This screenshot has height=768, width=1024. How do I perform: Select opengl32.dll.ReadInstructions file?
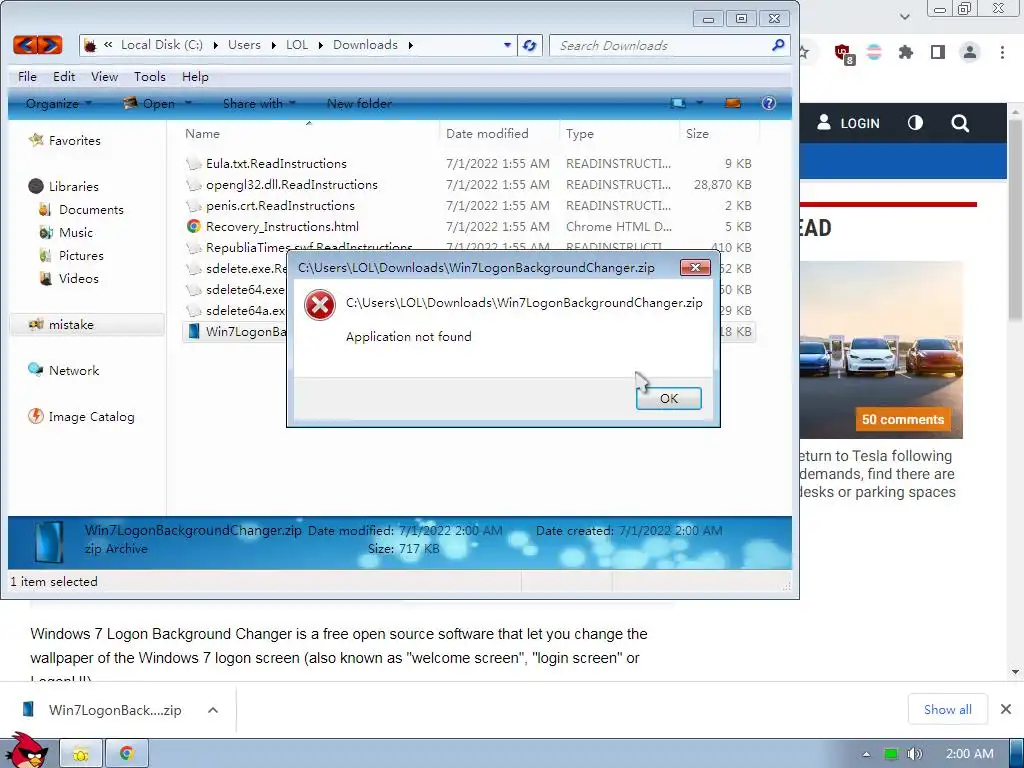[292, 185]
